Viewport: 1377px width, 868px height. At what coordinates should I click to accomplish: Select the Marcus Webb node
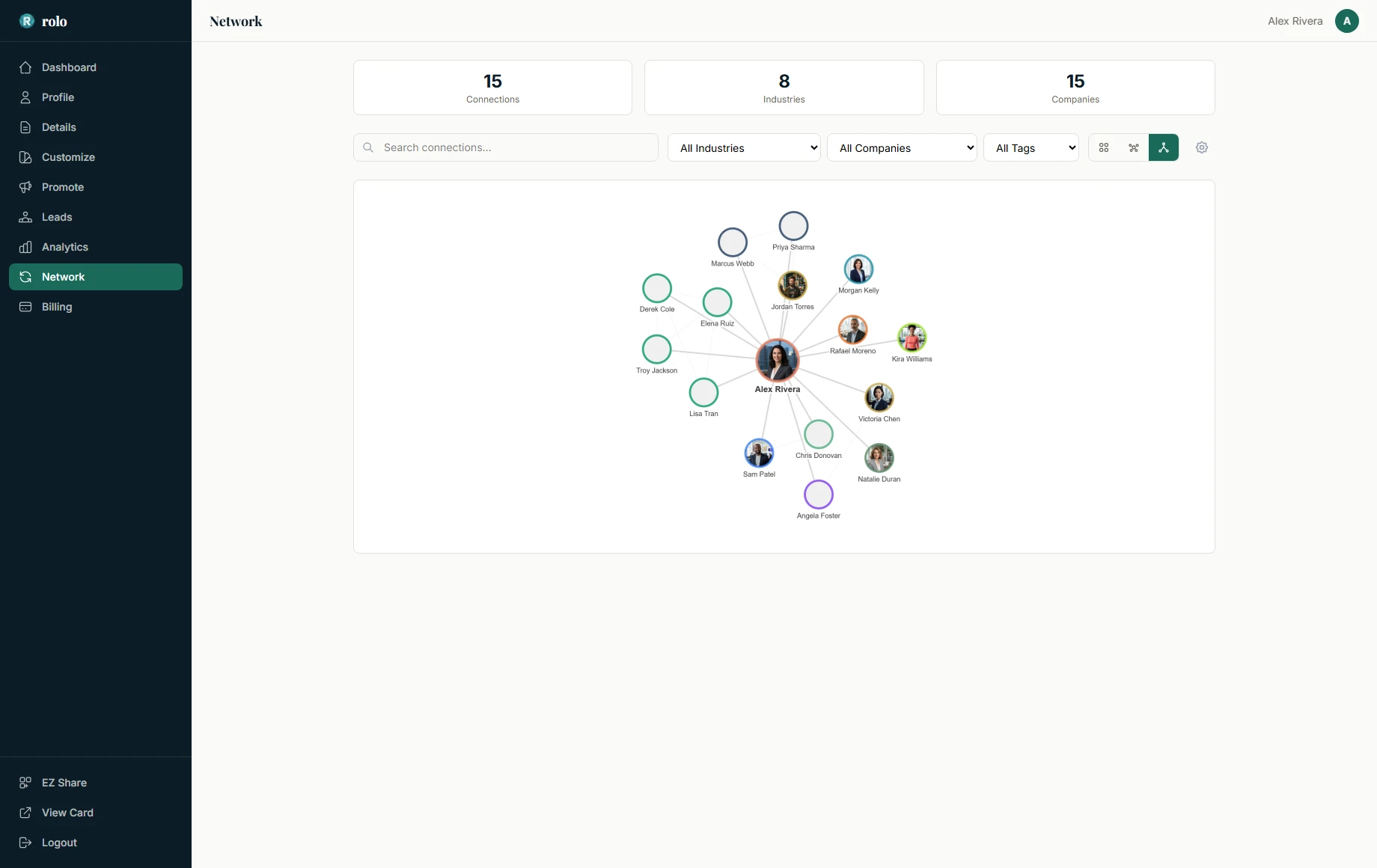(733, 242)
